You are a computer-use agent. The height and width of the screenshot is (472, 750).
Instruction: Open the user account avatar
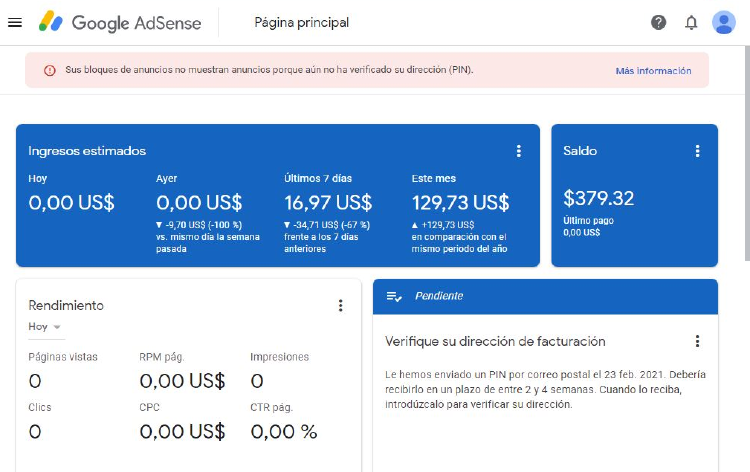tap(723, 22)
